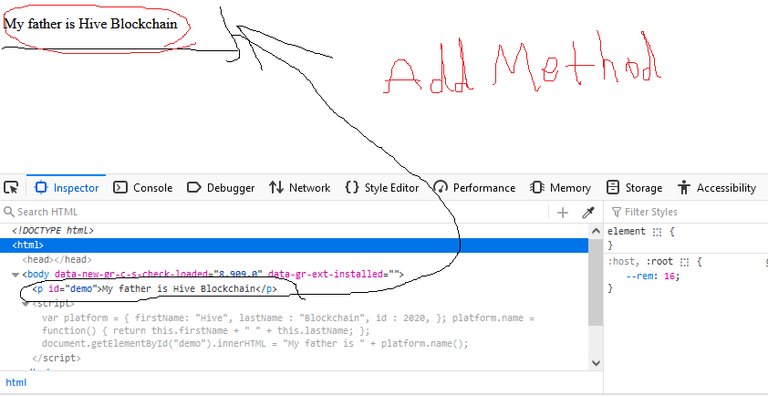The height and width of the screenshot is (397, 768).
Task: Collapse the body element arrow
Action: pos(16,275)
